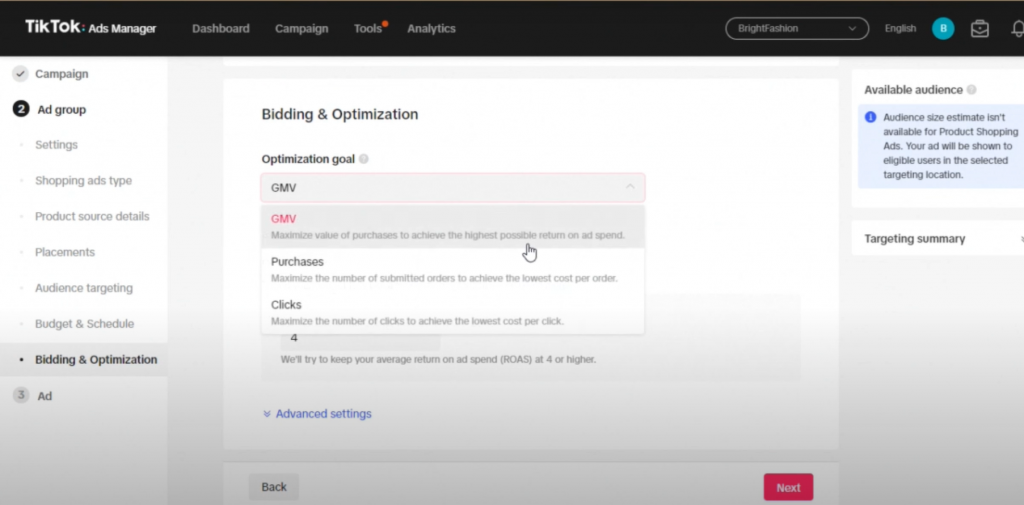The height and width of the screenshot is (505, 1024).
Task: Open the Analytics tab in top navigation
Action: tap(431, 29)
